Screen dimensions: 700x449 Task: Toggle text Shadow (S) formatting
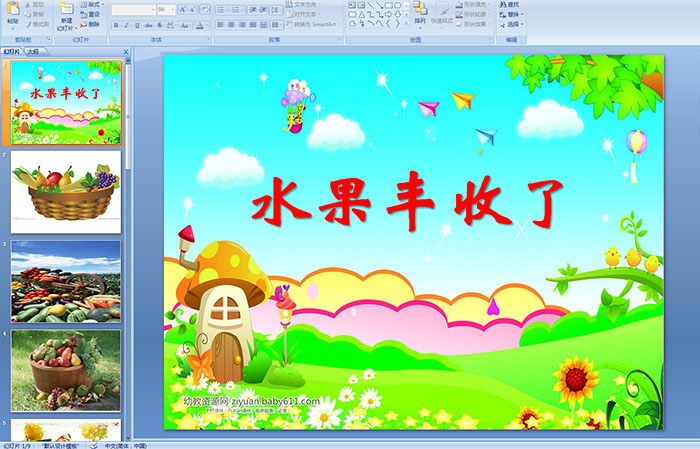click(159, 25)
